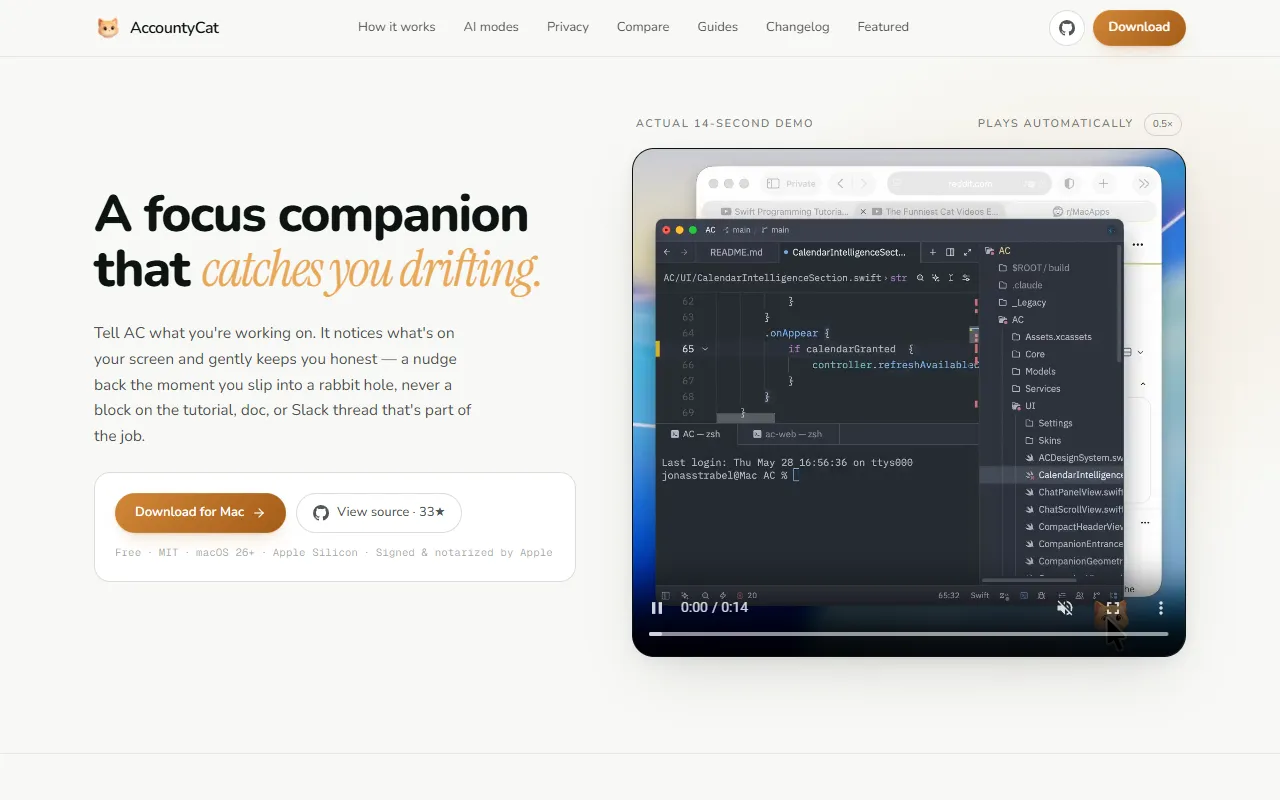Switch to the README.md tab in the demo editor

pyautogui.click(x=736, y=253)
